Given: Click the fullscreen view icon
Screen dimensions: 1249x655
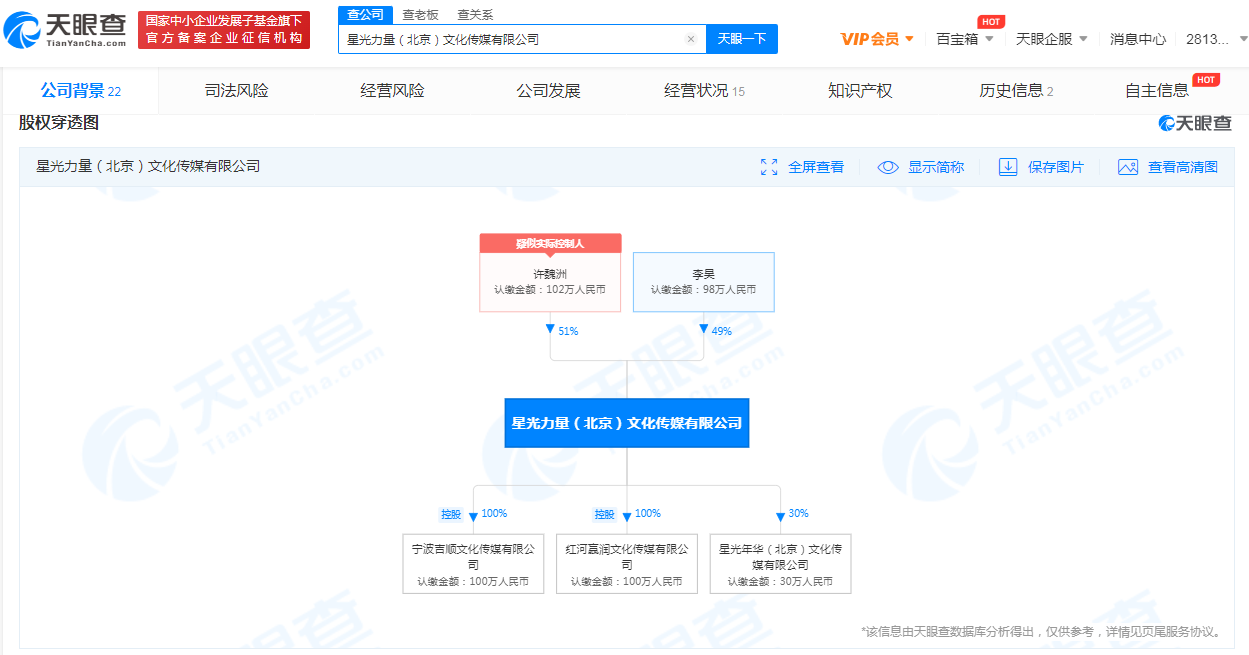Looking at the screenshot, I should 769,167.
